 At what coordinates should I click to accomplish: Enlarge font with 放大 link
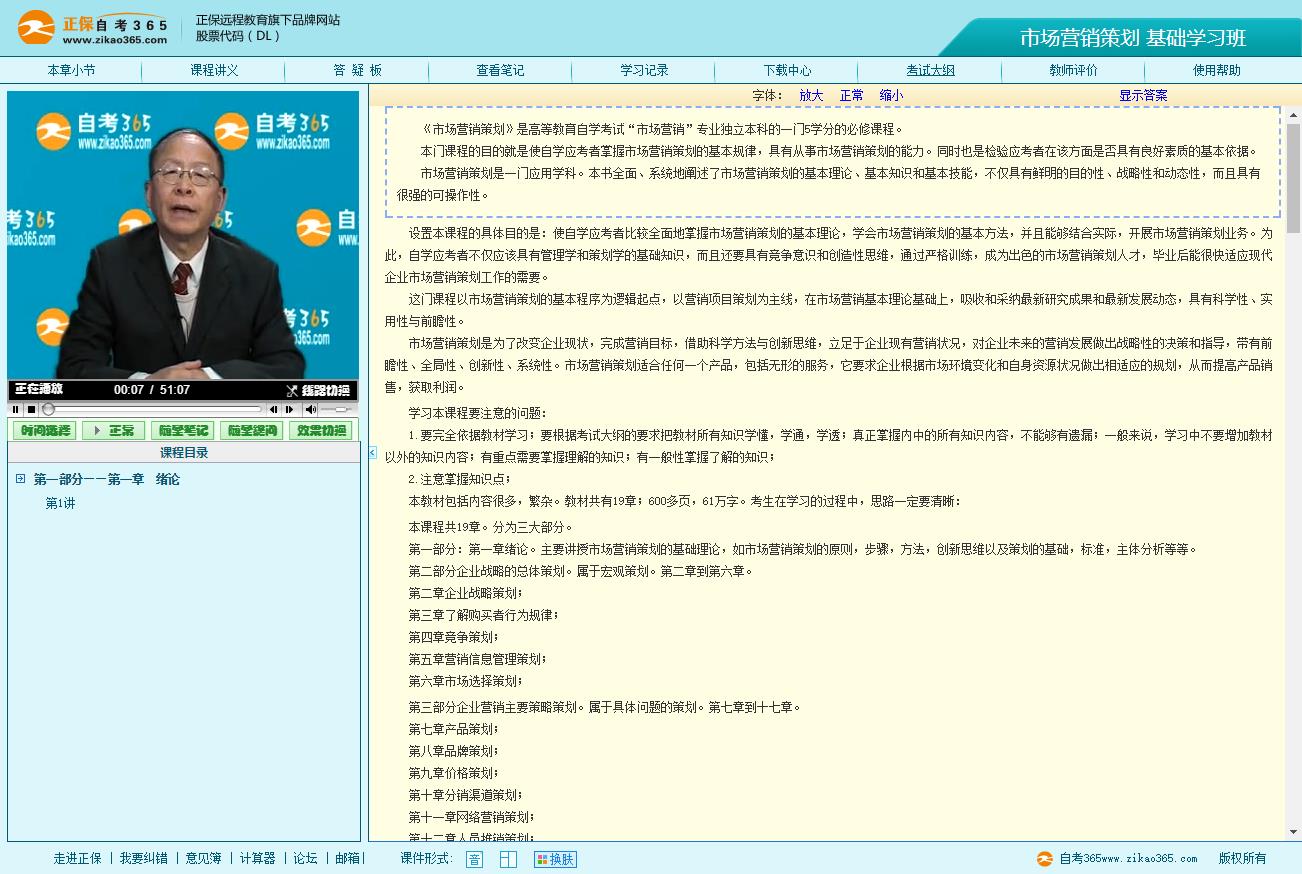click(811, 96)
